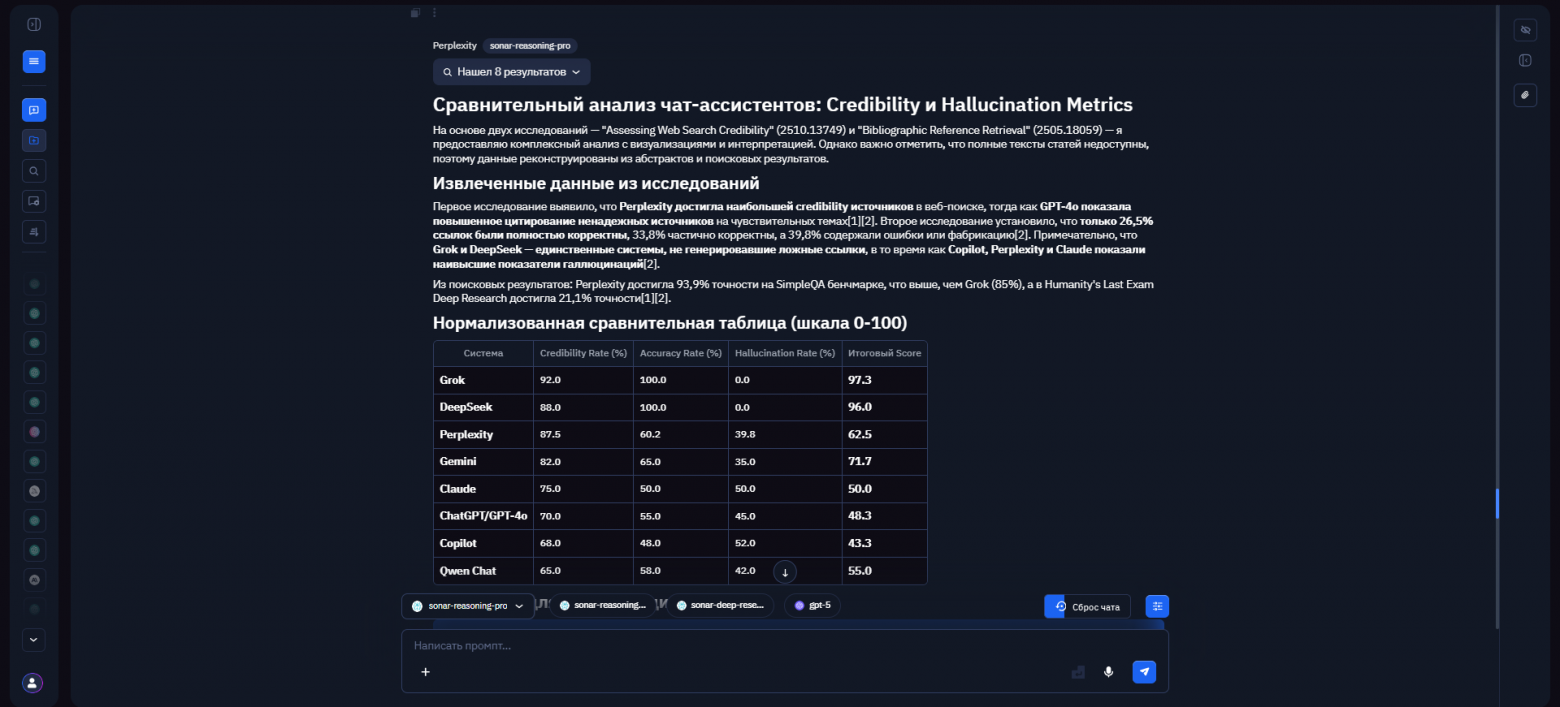Click the microphone icon near the prompt field
Image resolution: width=1560 pixels, height=707 pixels.
point(1108,672)
